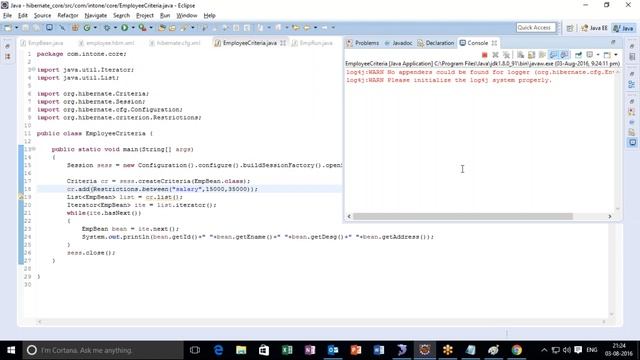The width and height of the screenshot is (640, 360).
Task: Click Remove All Terminated Launches icon
Action: click(507, 55)
